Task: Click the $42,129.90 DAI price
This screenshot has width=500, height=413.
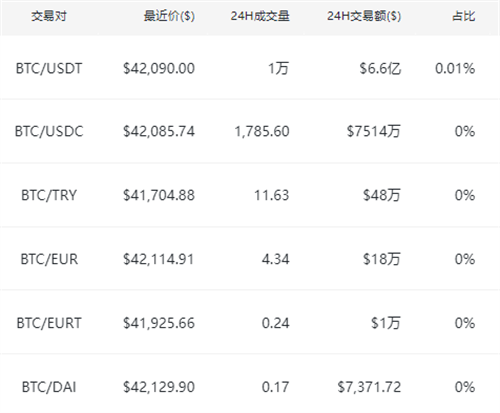Action: (x=159, y=387)
